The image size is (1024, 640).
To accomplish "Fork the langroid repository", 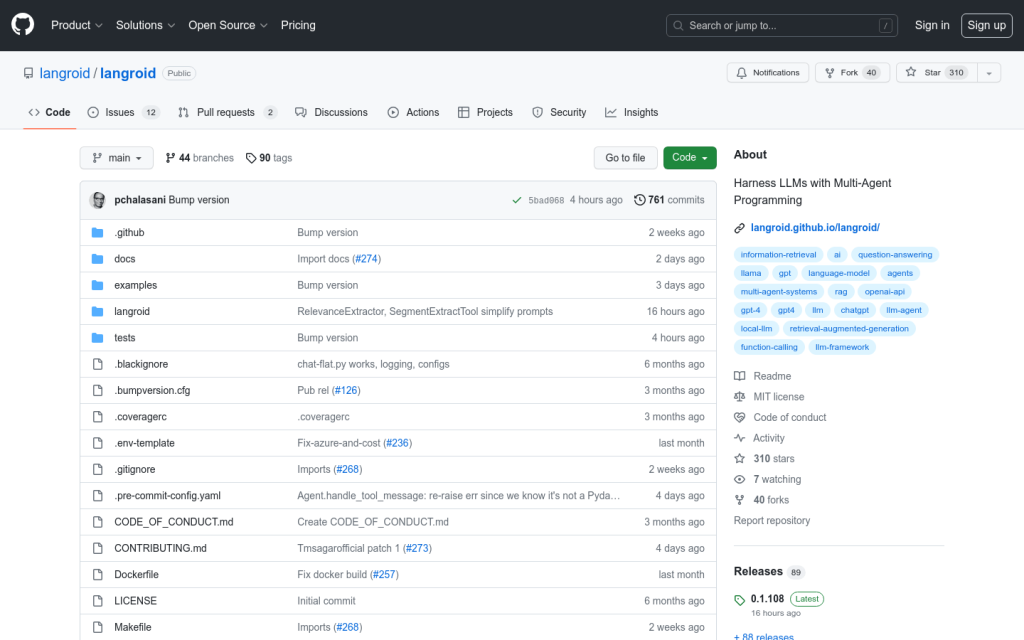I will point(852,72).
